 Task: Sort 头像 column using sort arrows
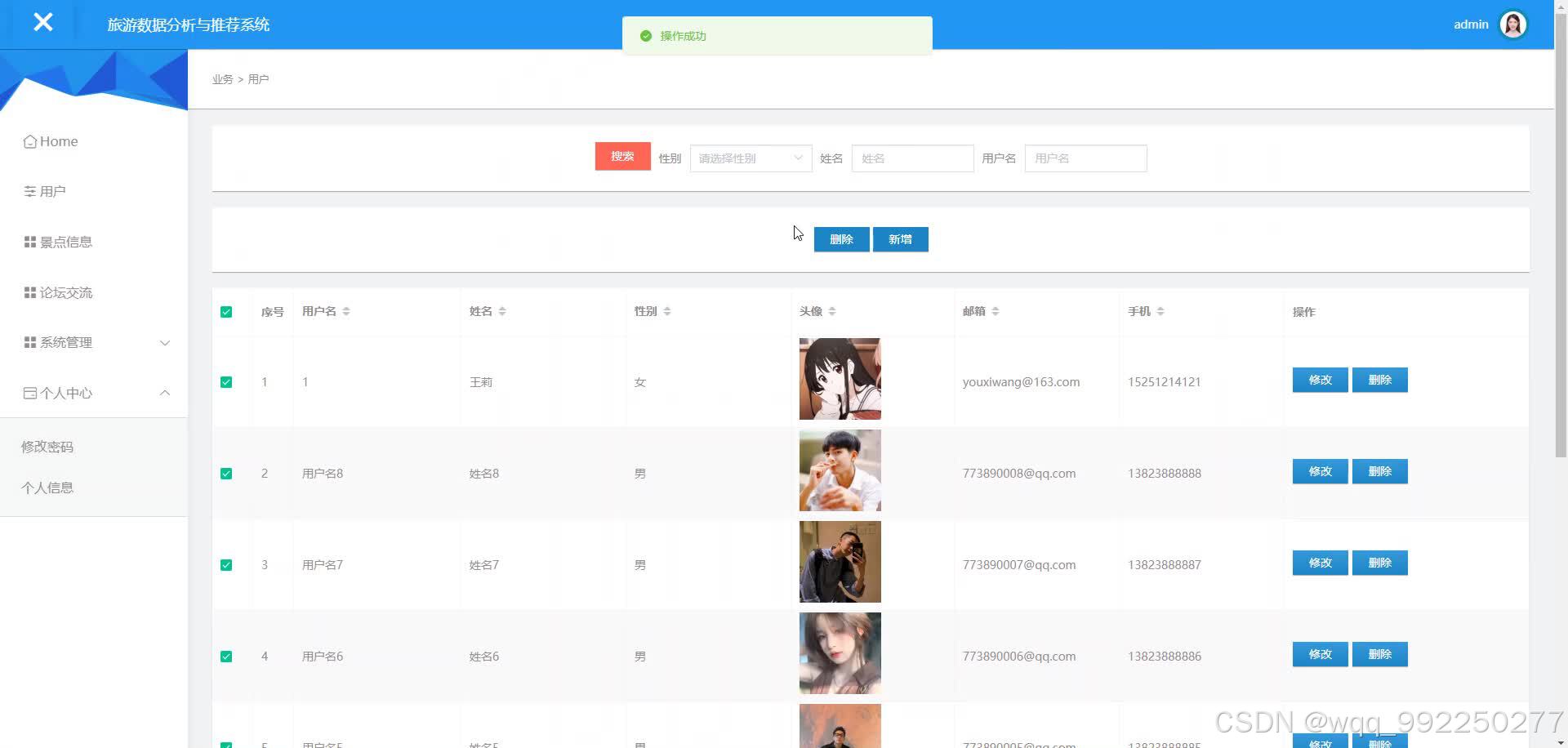(x=832, y=311)
